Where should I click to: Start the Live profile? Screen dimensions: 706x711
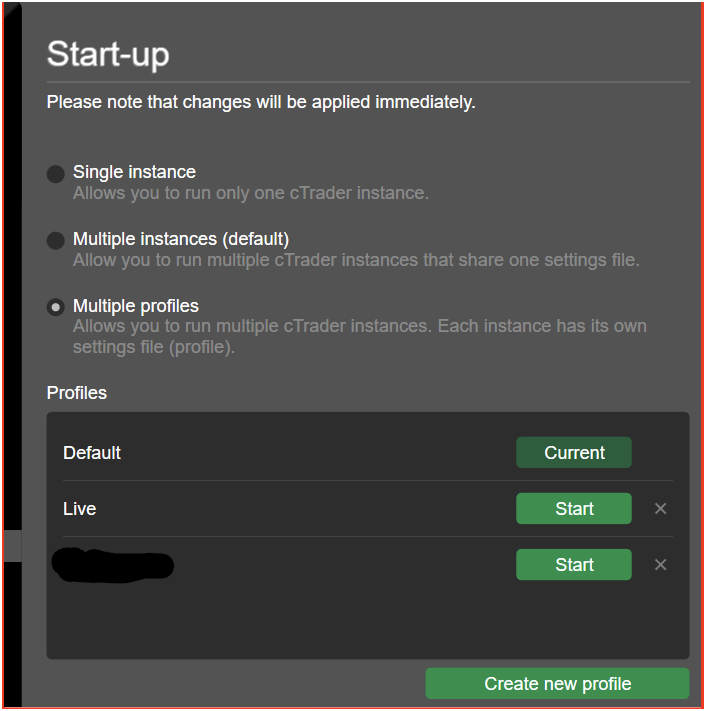(x=574, y=508)
